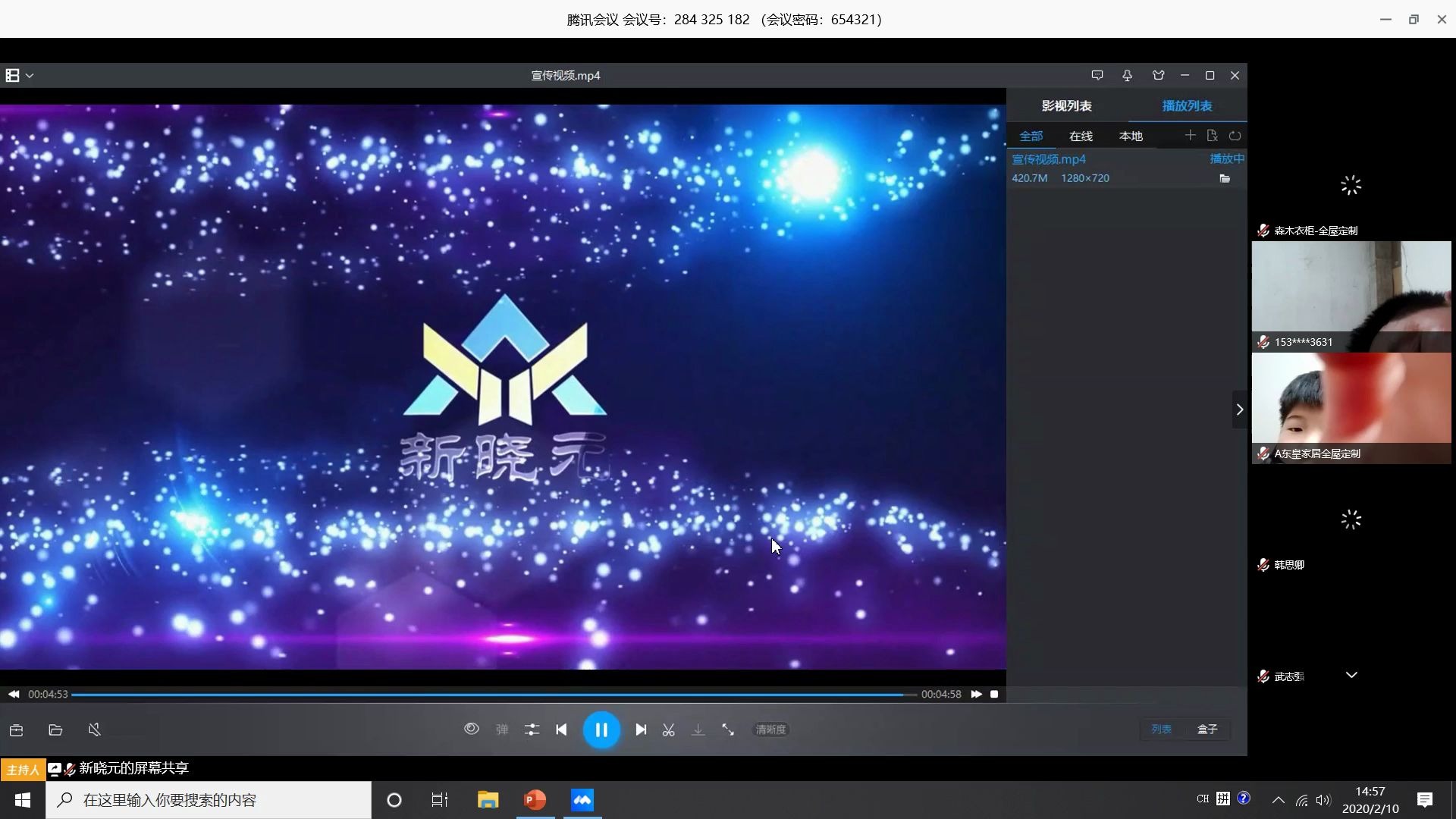This screenshot has width=1456, height=819.
Task: Open Cortana circle icon
Action: (x=394, y=800)
